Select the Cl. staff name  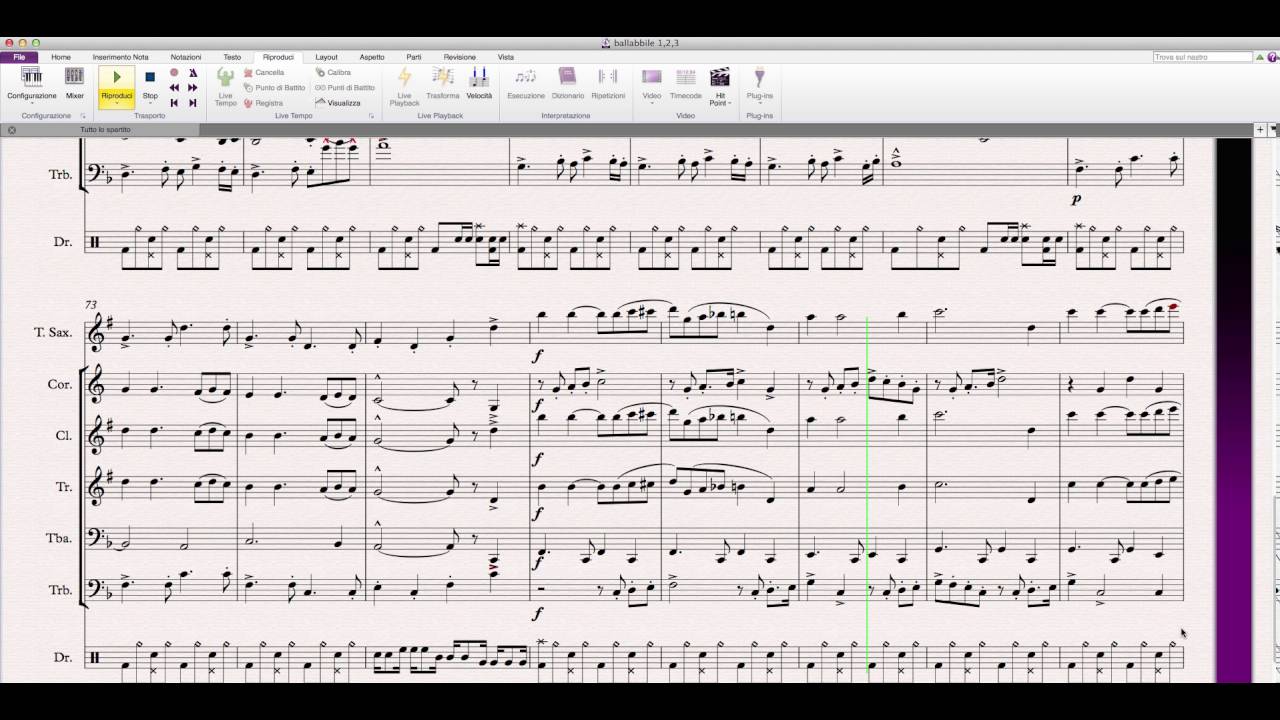(x=63, y=436)
